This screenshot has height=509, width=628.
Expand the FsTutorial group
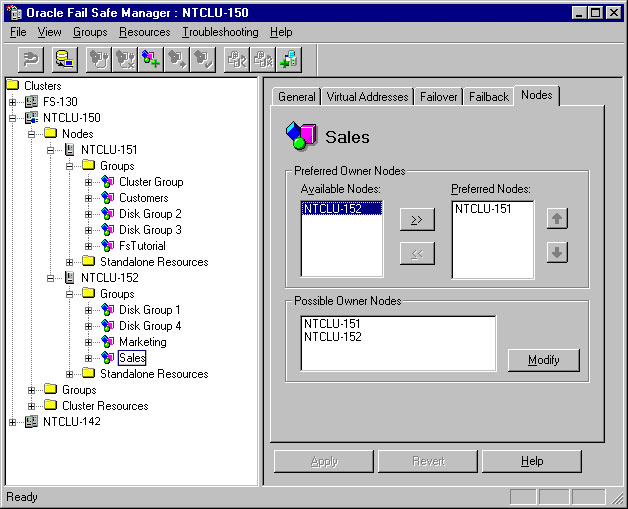[x=89, y=246]
